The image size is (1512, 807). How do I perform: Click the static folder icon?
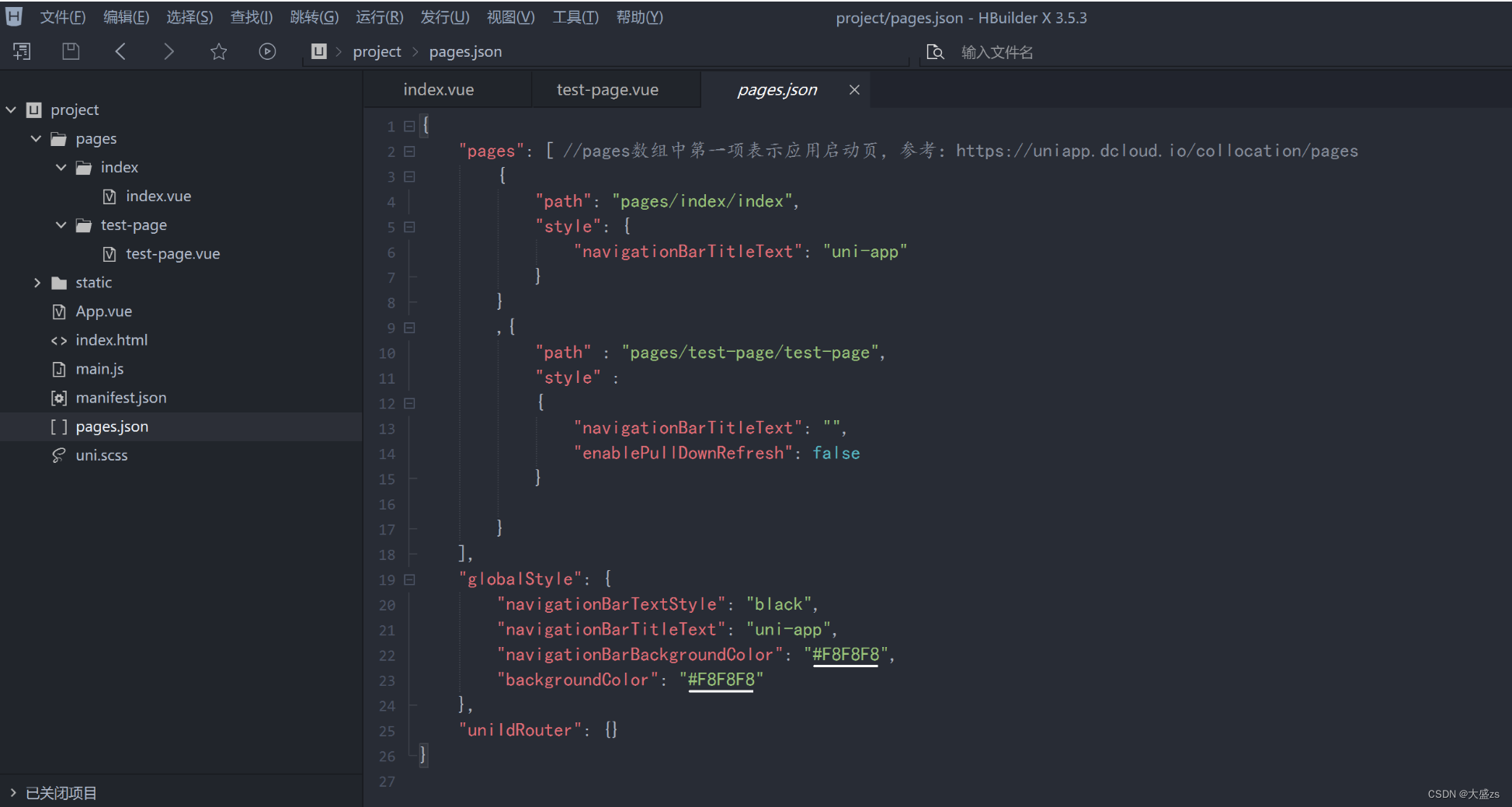pos(58,283)
